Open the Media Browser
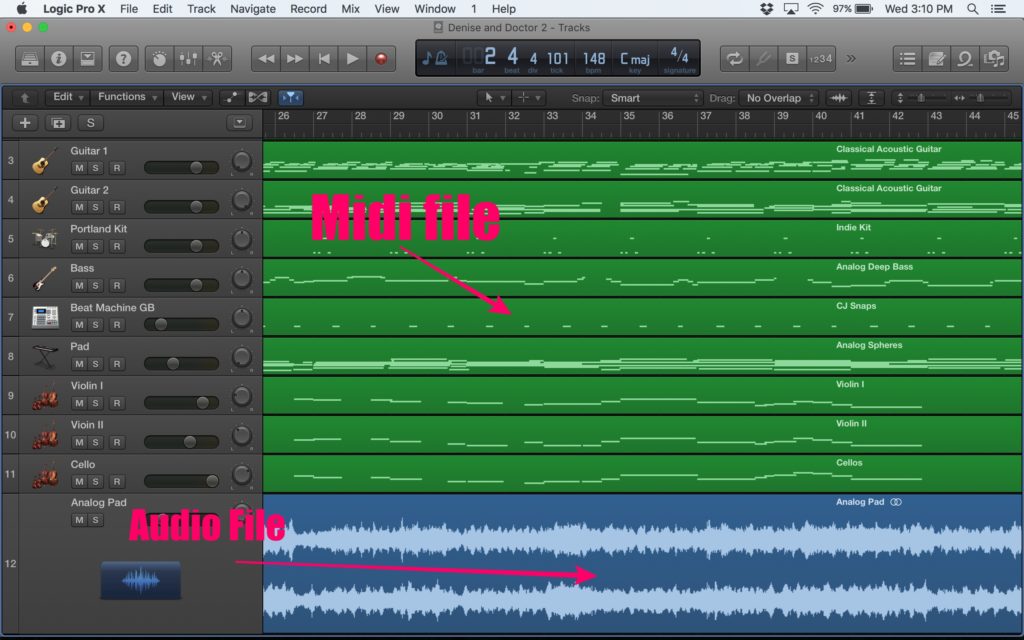This screenshot has height=640, width=1024. coord(993,59)
